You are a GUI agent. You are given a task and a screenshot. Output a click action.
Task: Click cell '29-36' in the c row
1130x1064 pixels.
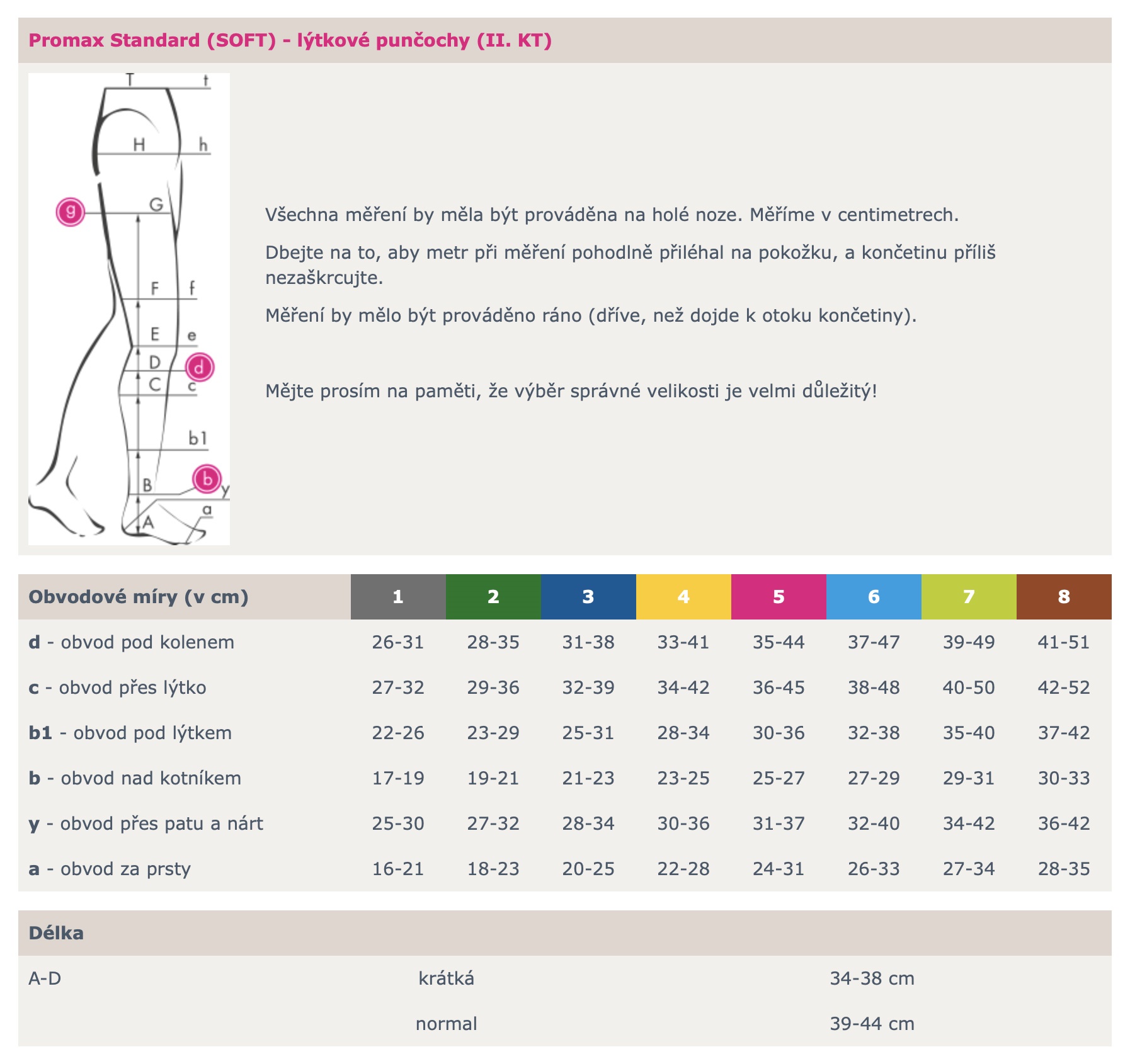tap(493, 688)
